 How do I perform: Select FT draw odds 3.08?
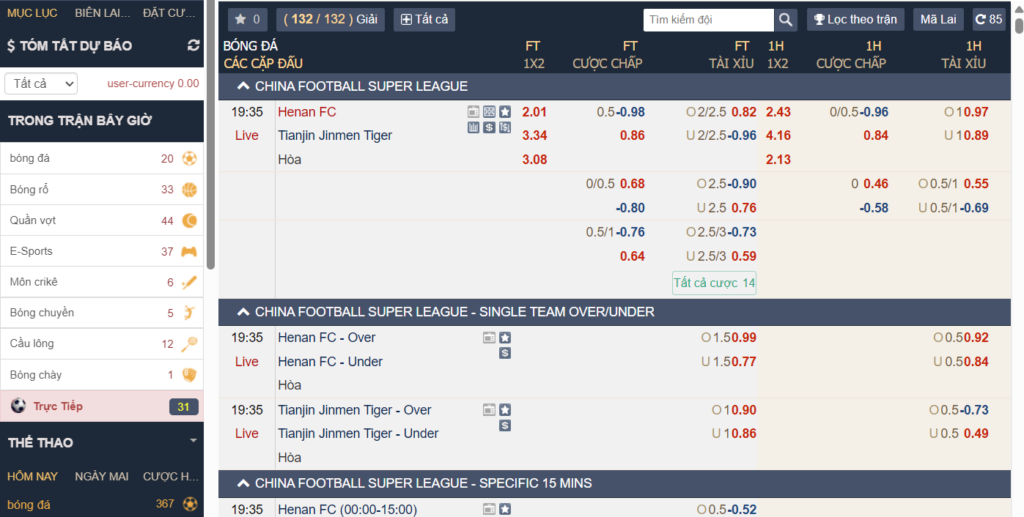click(x=534, y=159)
